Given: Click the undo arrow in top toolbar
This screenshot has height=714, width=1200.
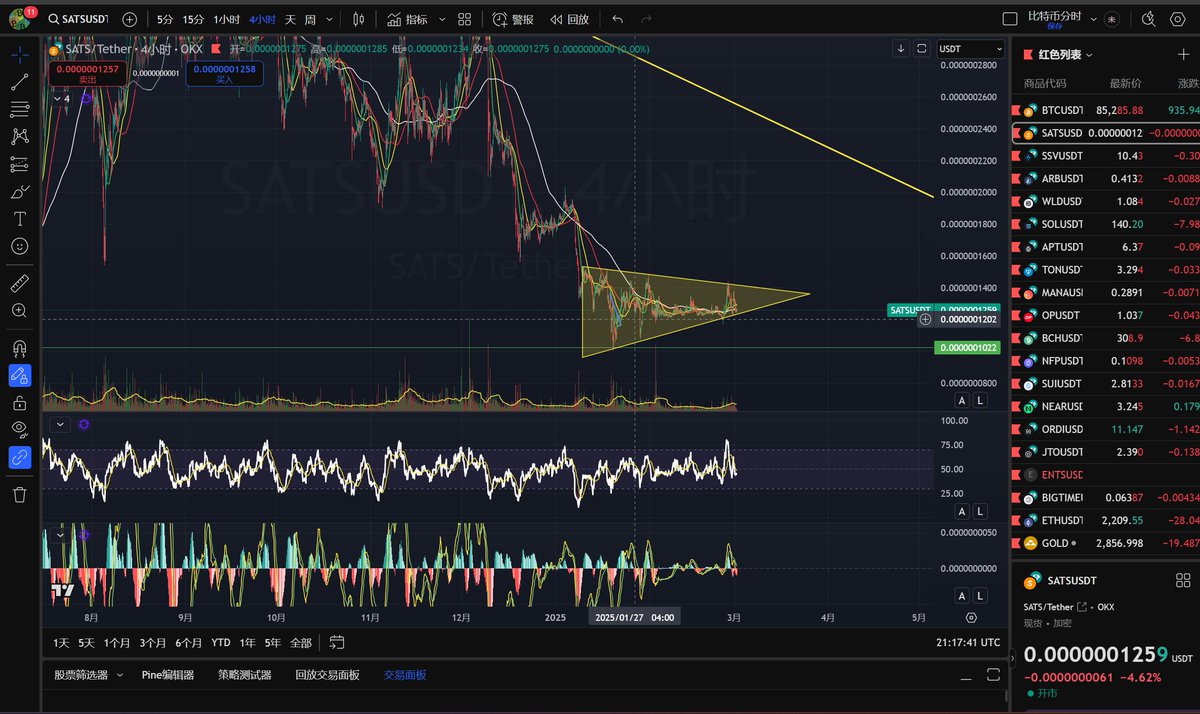Looking at the screenshot, I should point(617,19).
